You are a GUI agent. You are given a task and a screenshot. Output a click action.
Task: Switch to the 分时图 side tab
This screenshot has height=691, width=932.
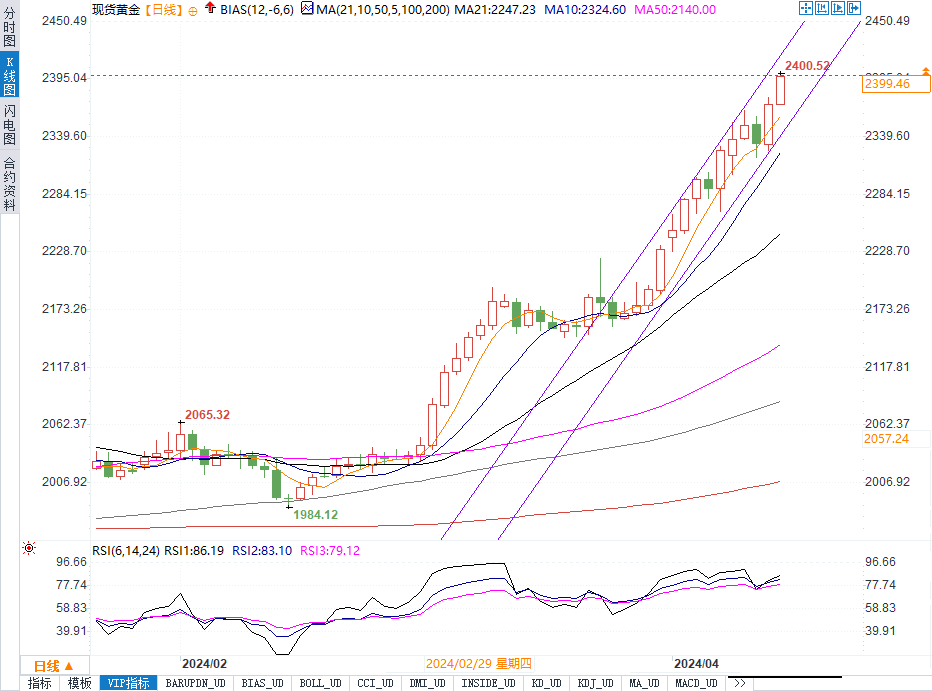pyautogui.click(x=9, y=30)
